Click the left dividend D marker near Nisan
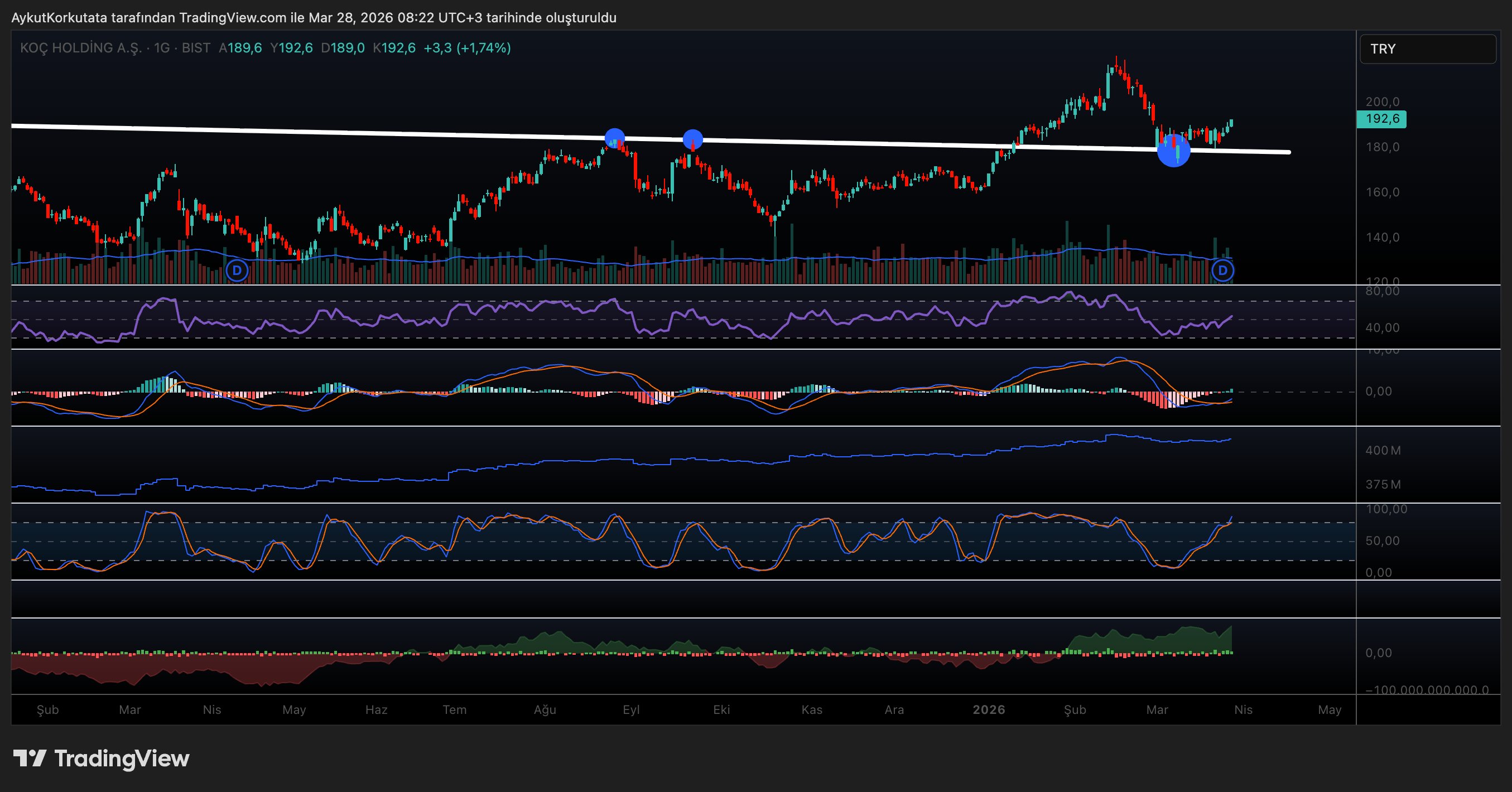This screenshot has height=792, width=1512. pos(237,271)
